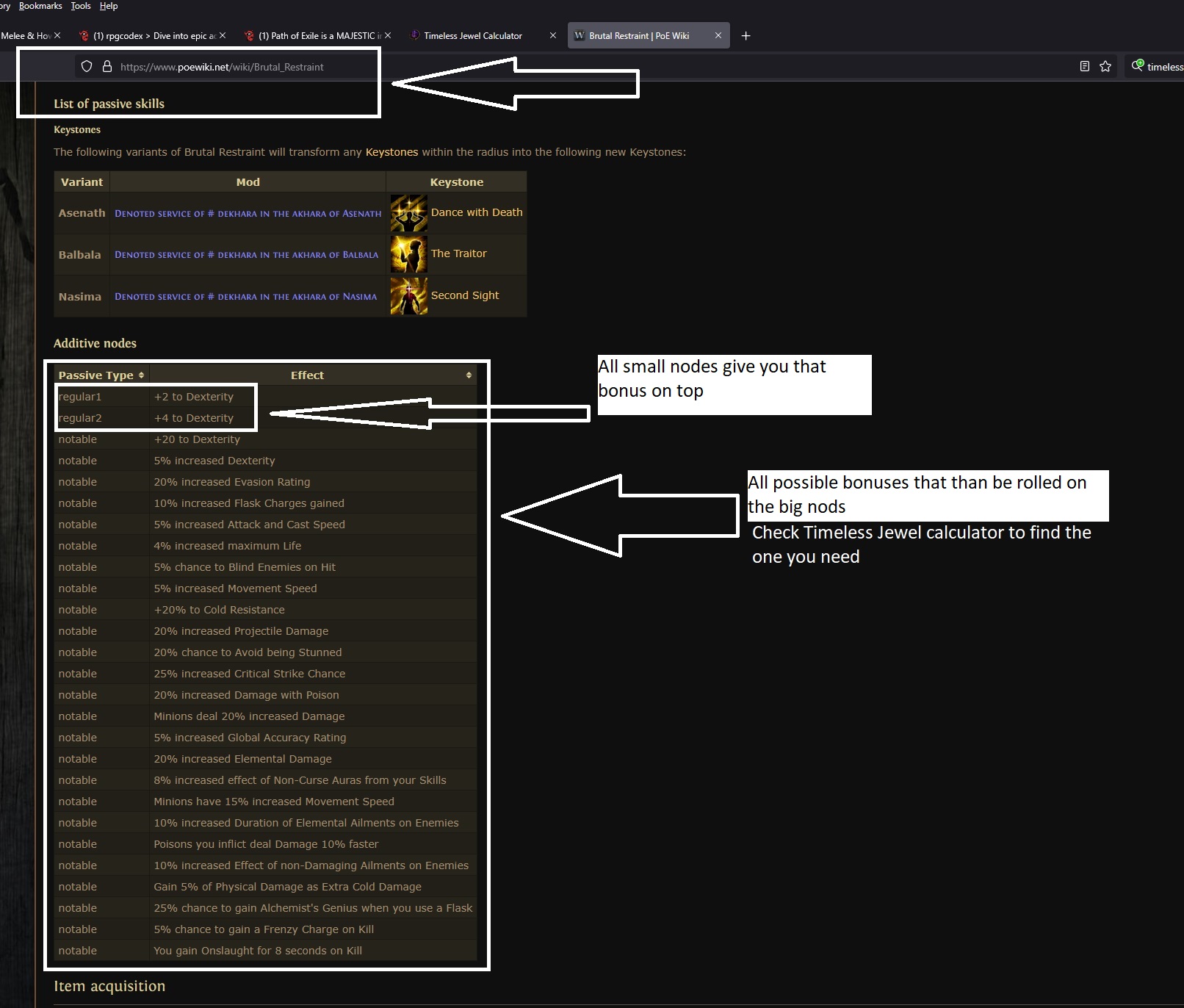Select '20% increased Elemental Damage' row
This screenshot has width=1184, height=1008.
265,759
